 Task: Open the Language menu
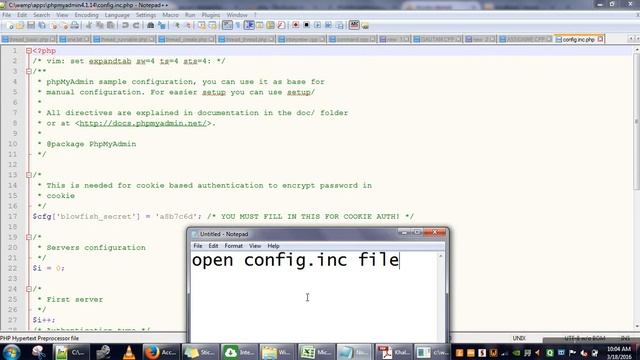(117, 15)
